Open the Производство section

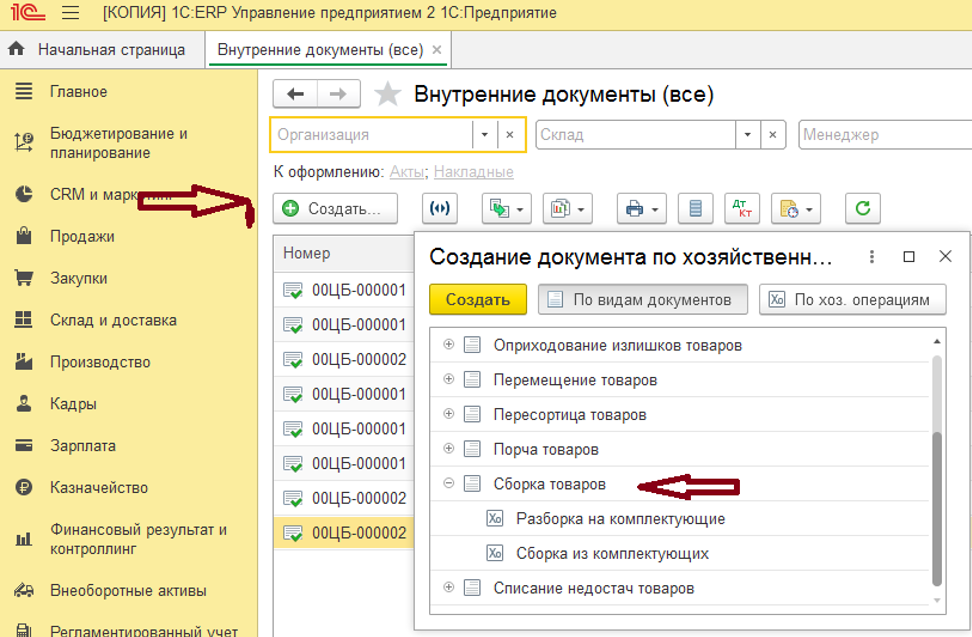(100, 362)
